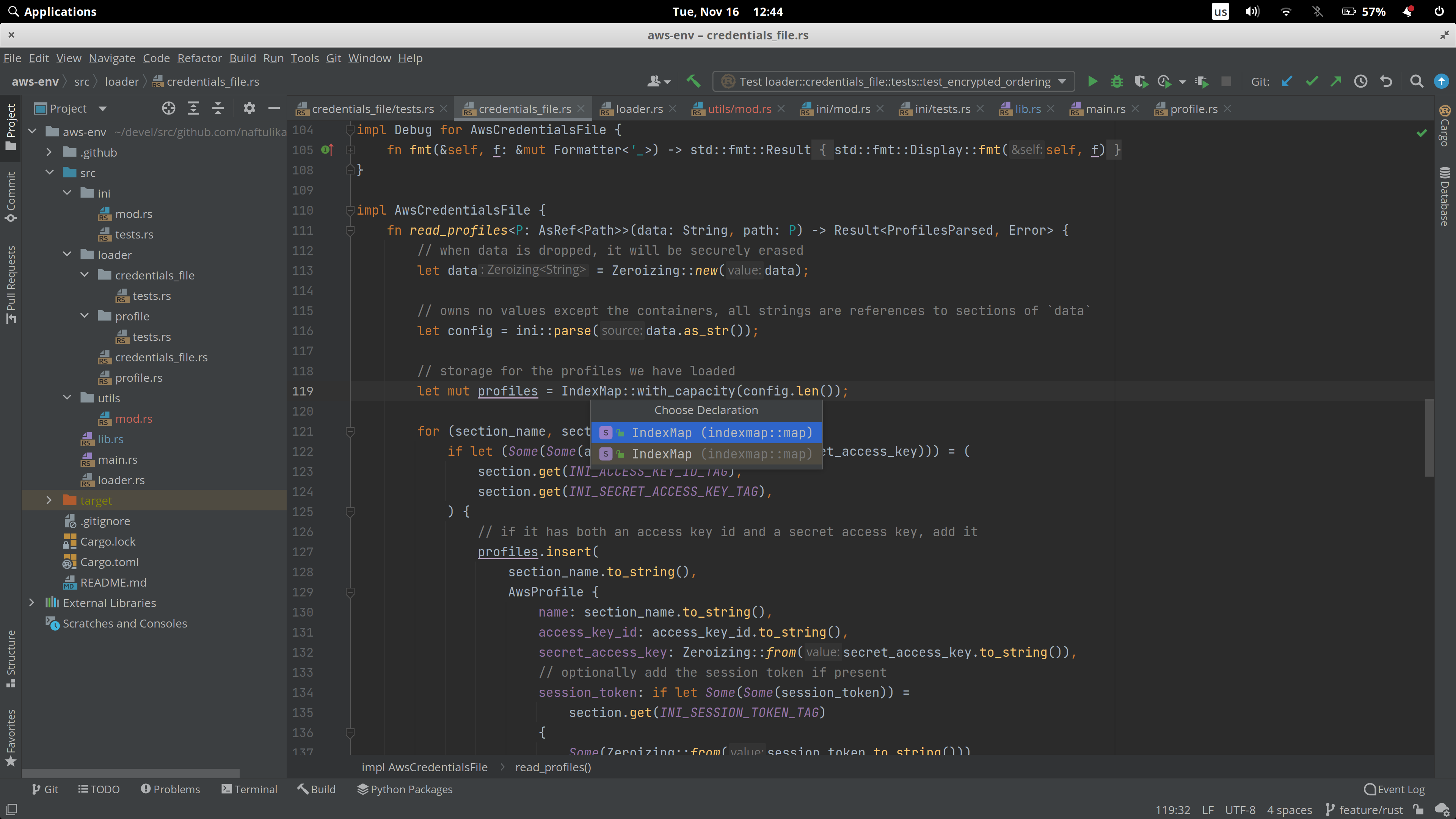Click the editor vertical scrollbar thumb
Screen dimensions: 1456x819
point(1429,438)
